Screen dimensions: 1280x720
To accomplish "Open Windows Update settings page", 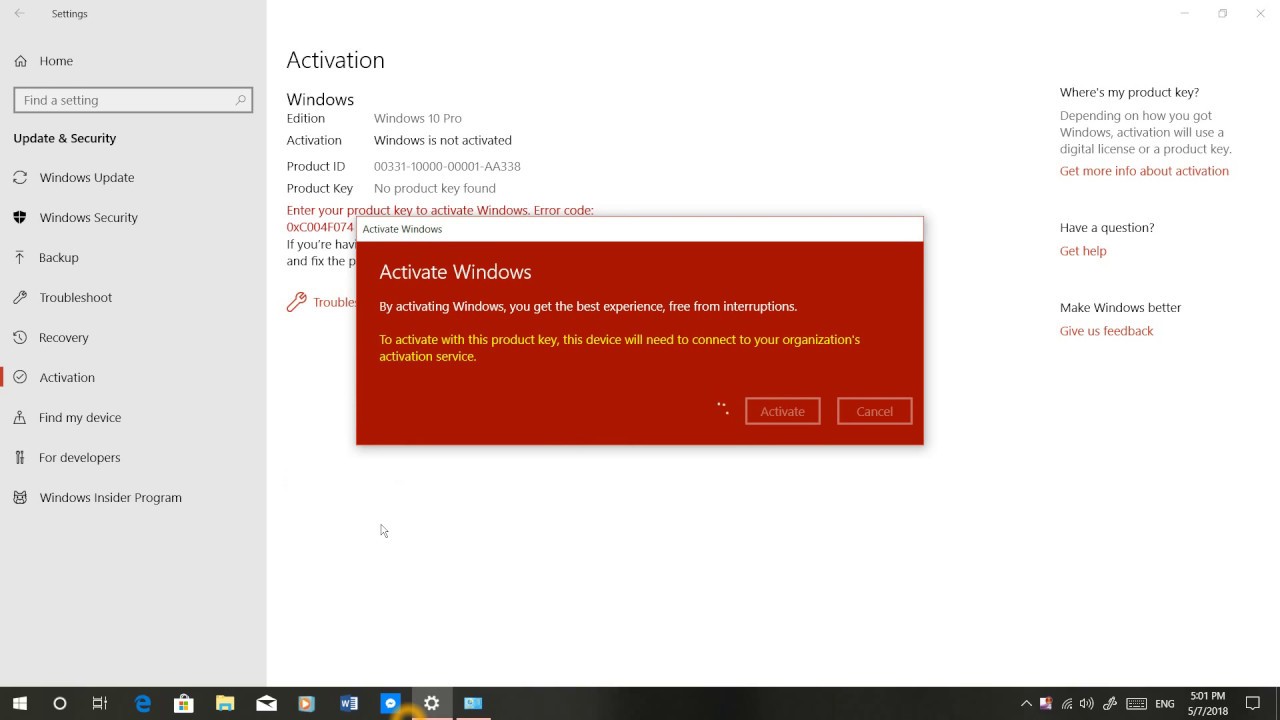I will (87, 178).
